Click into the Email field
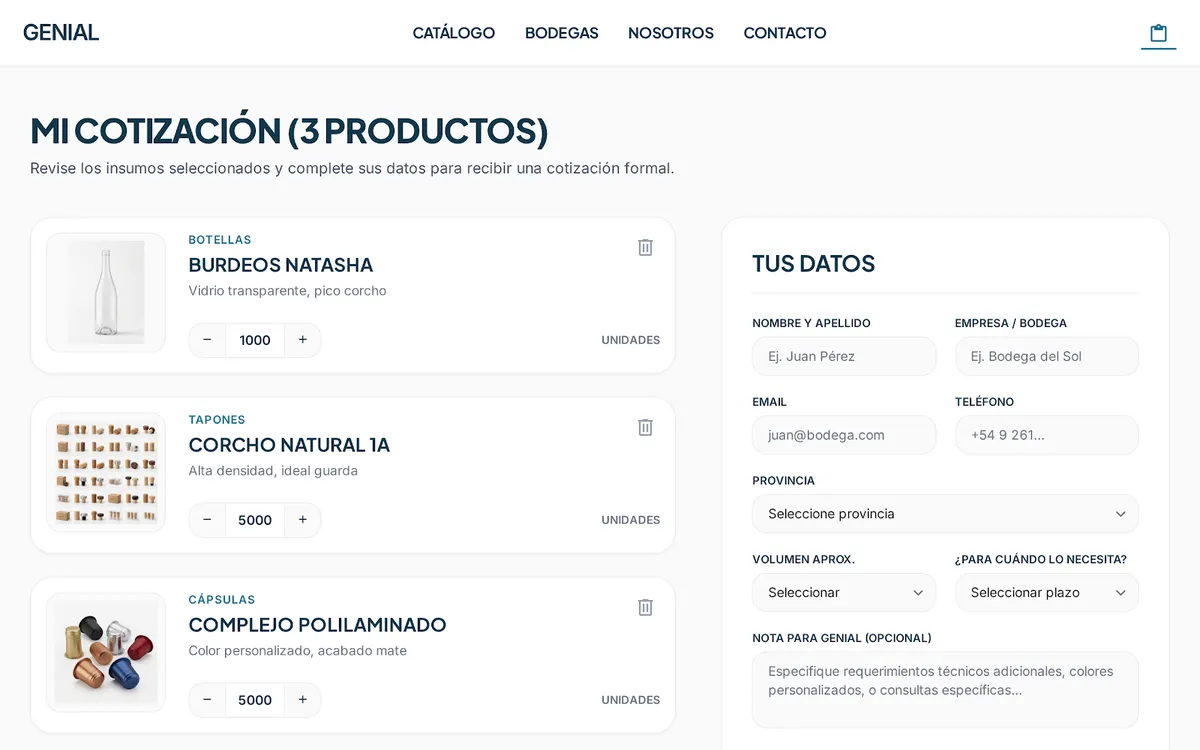 [844, 435]
